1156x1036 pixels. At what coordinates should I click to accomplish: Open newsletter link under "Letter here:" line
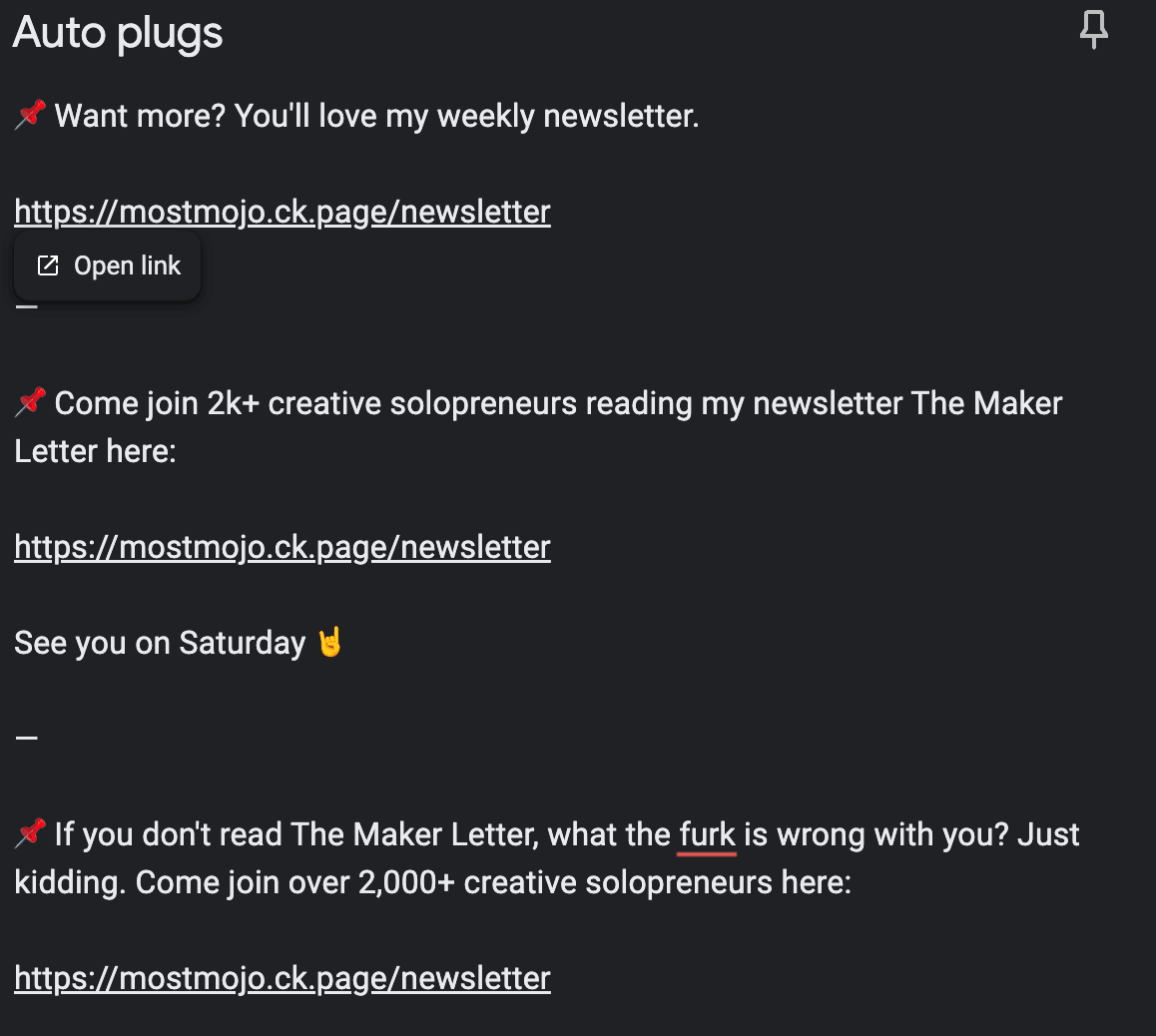283,548
